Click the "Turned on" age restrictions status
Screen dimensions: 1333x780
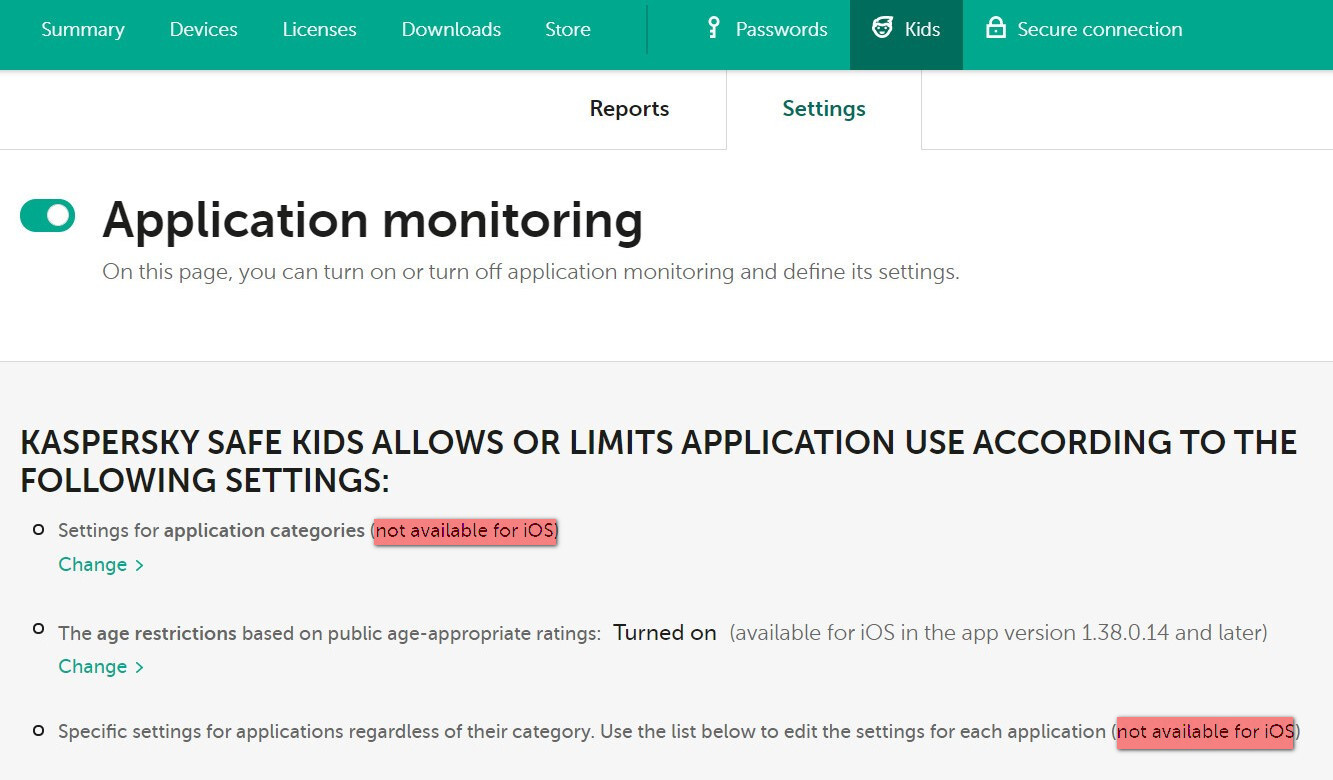click(x=665, y=633)
